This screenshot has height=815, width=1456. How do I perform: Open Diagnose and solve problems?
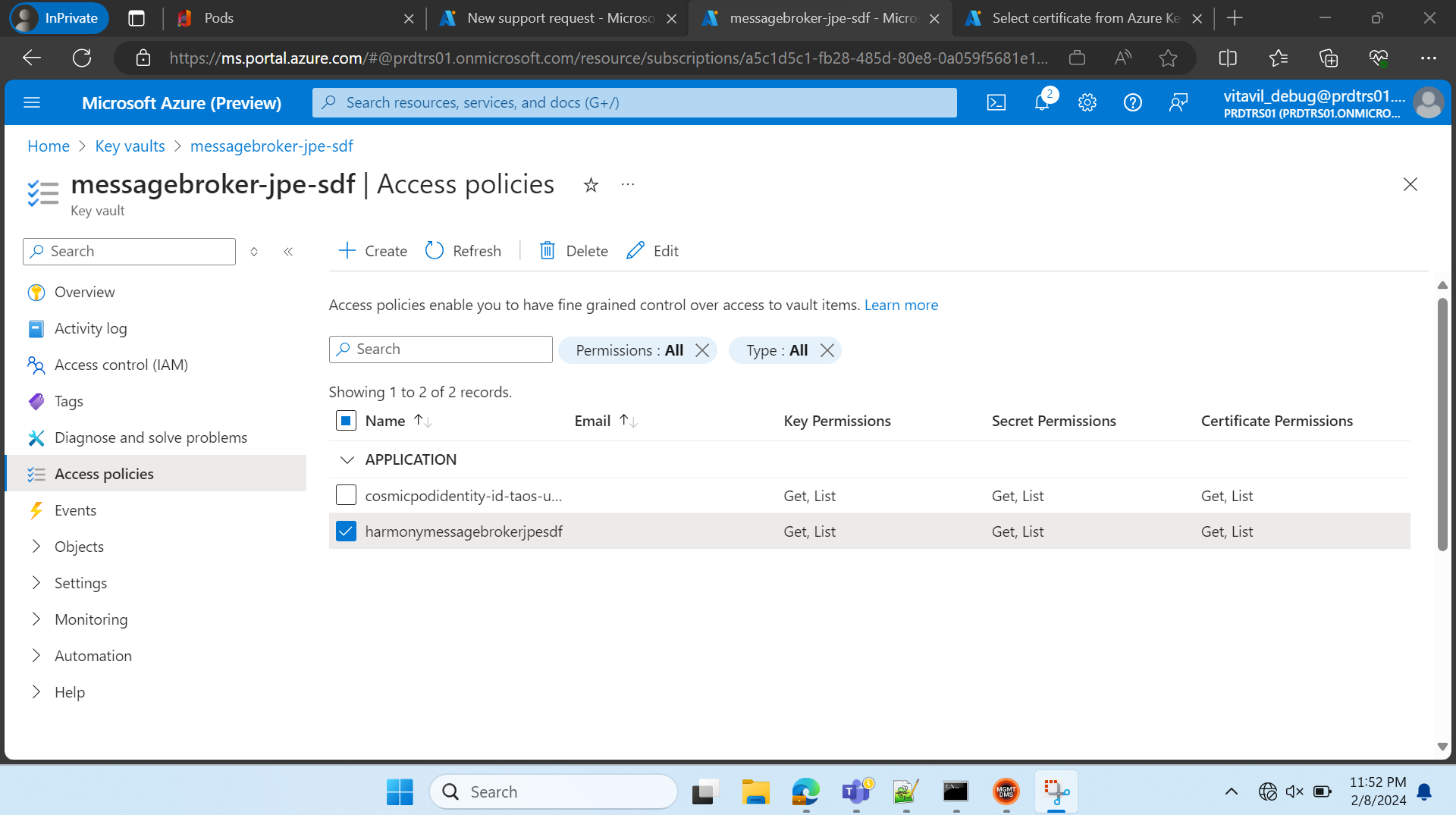point(150,437)
